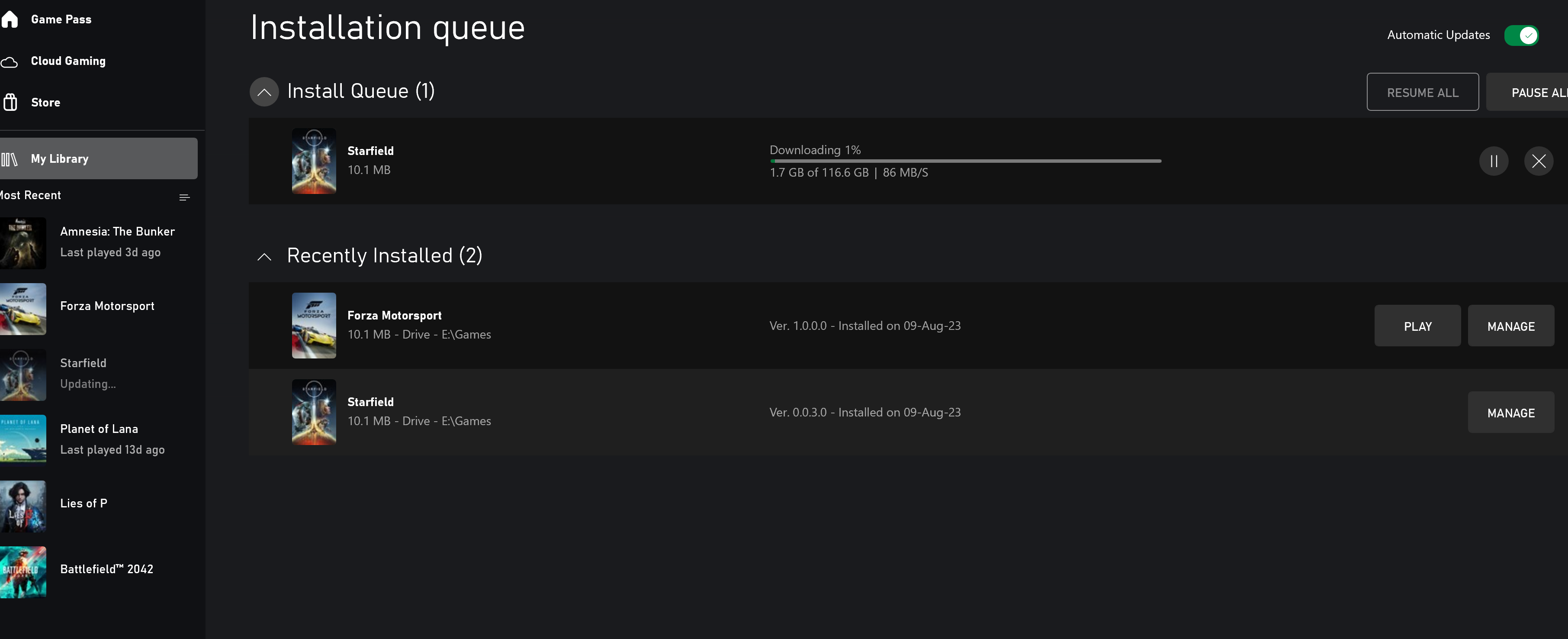Viewport: 1568px width, 639px height.
Task: Click the My Library books icon
Action: 10,159
